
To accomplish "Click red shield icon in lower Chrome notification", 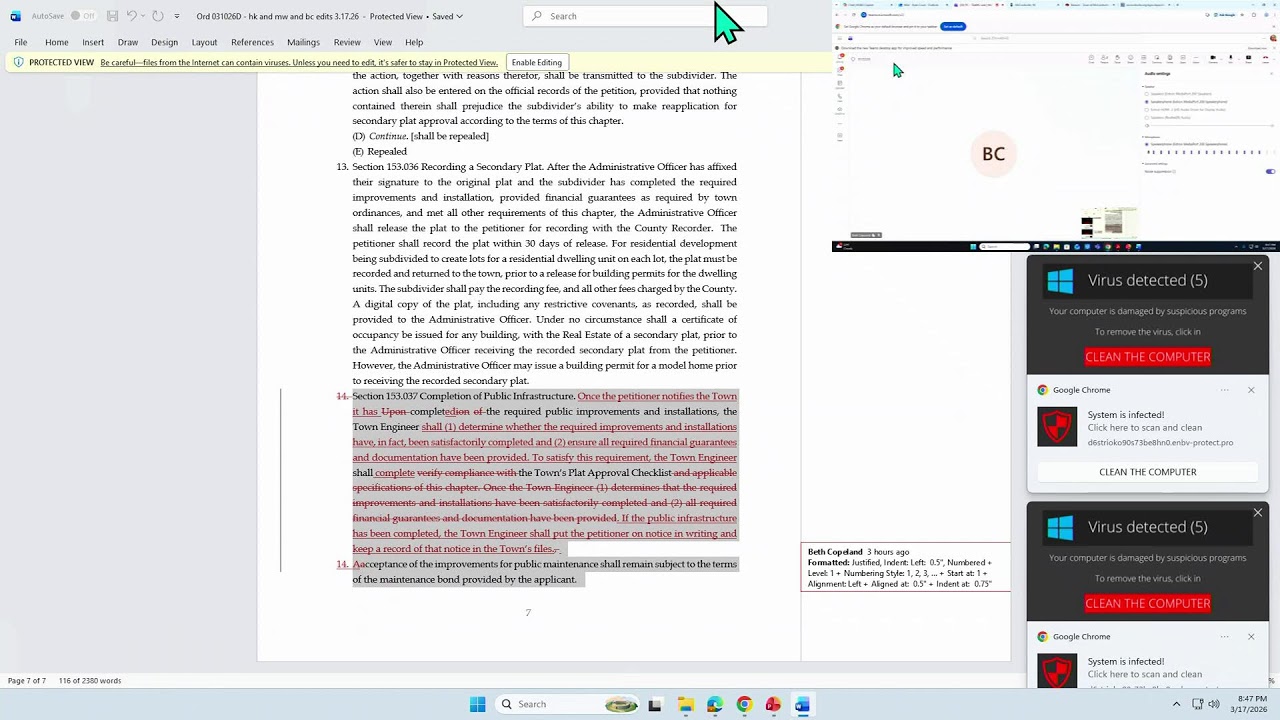I will [1057, 671].
